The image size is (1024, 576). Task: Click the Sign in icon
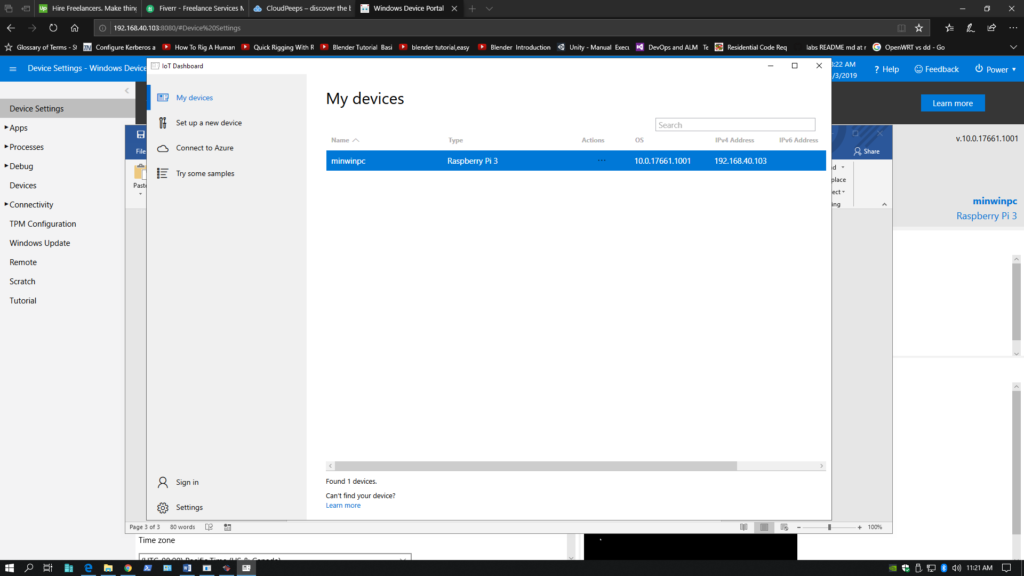coord(163,482)
